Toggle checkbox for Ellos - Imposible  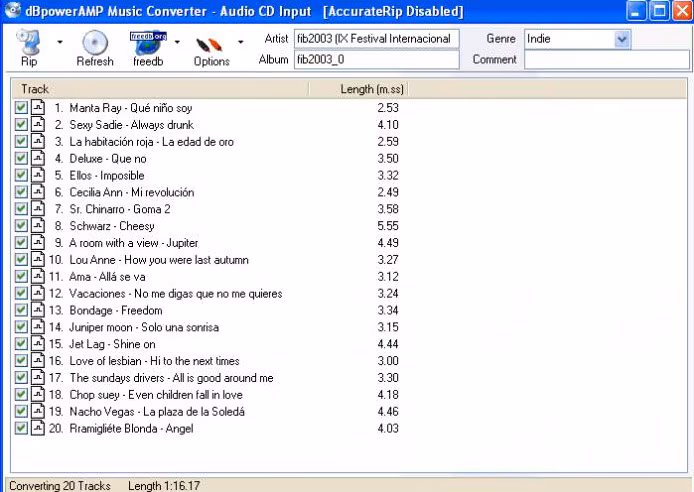coord(21,175)
